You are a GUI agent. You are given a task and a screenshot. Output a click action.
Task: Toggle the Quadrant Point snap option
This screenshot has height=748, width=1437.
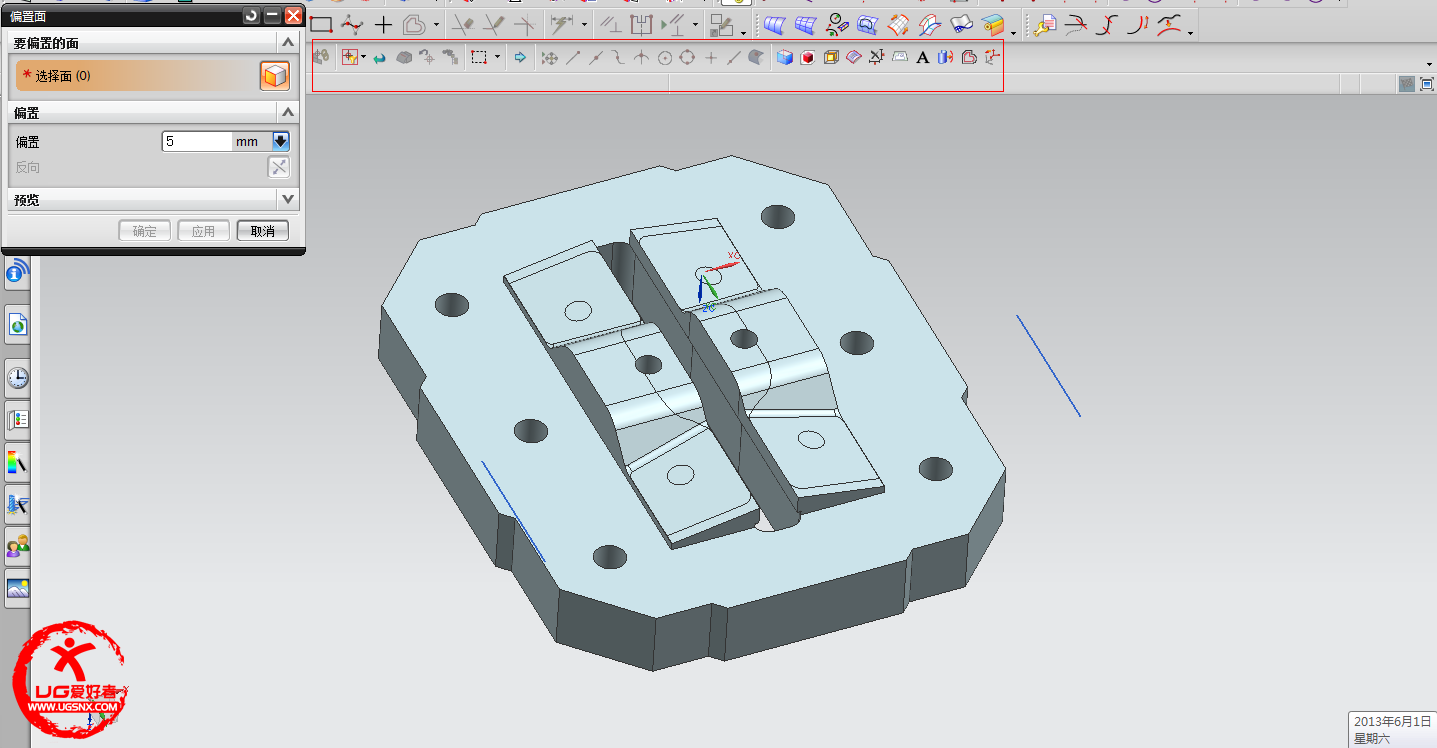tap(687, 58)
